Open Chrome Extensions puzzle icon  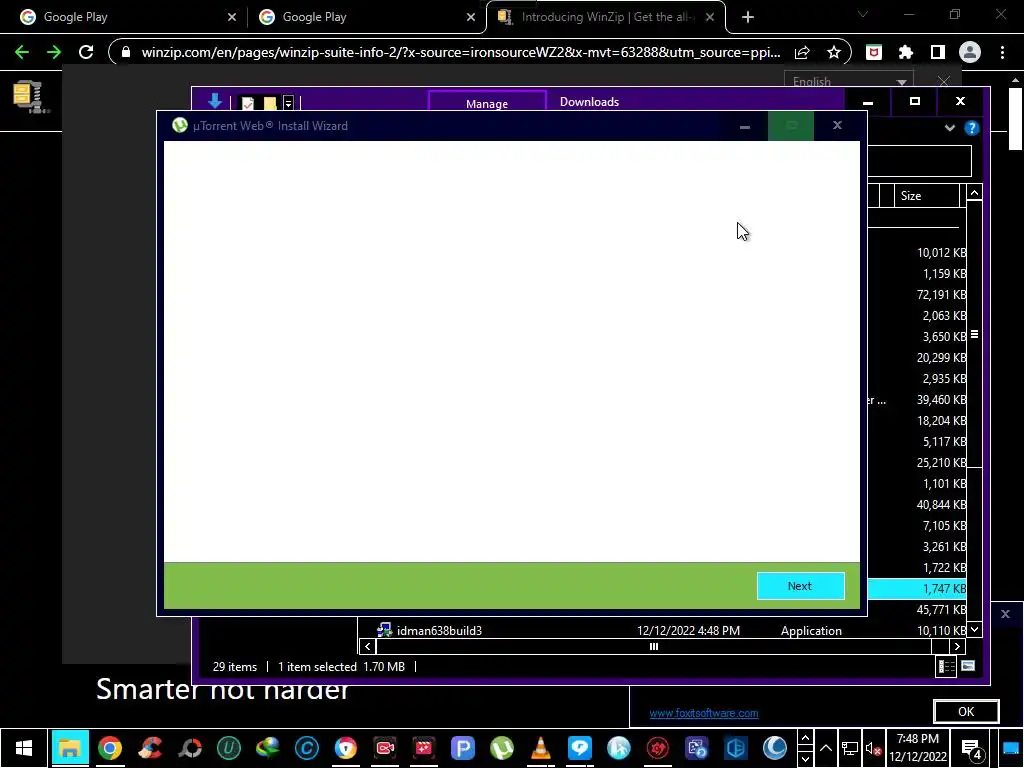(906, 52)
